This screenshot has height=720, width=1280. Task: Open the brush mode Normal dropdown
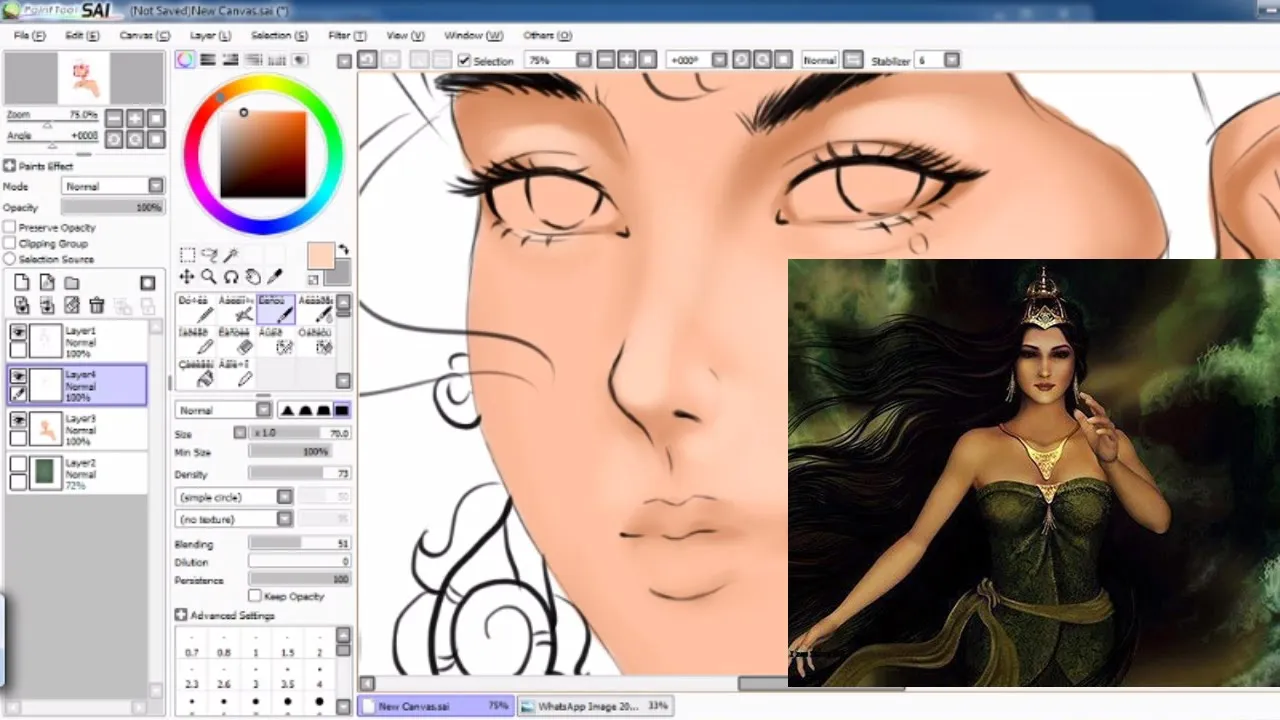pyautogui.click(x=223, y=410)
